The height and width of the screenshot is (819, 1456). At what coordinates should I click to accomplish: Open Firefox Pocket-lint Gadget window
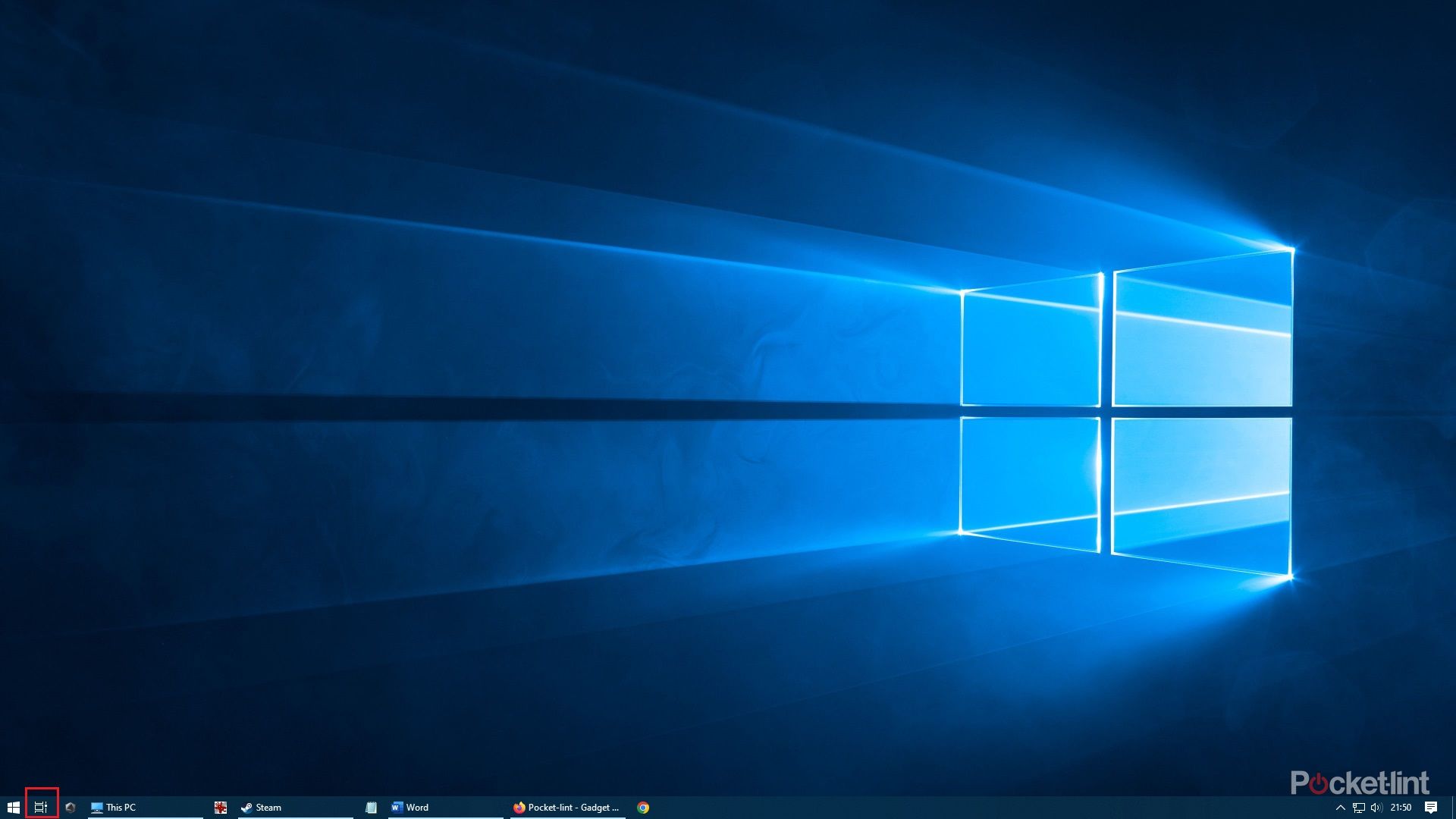click(567, 808)
